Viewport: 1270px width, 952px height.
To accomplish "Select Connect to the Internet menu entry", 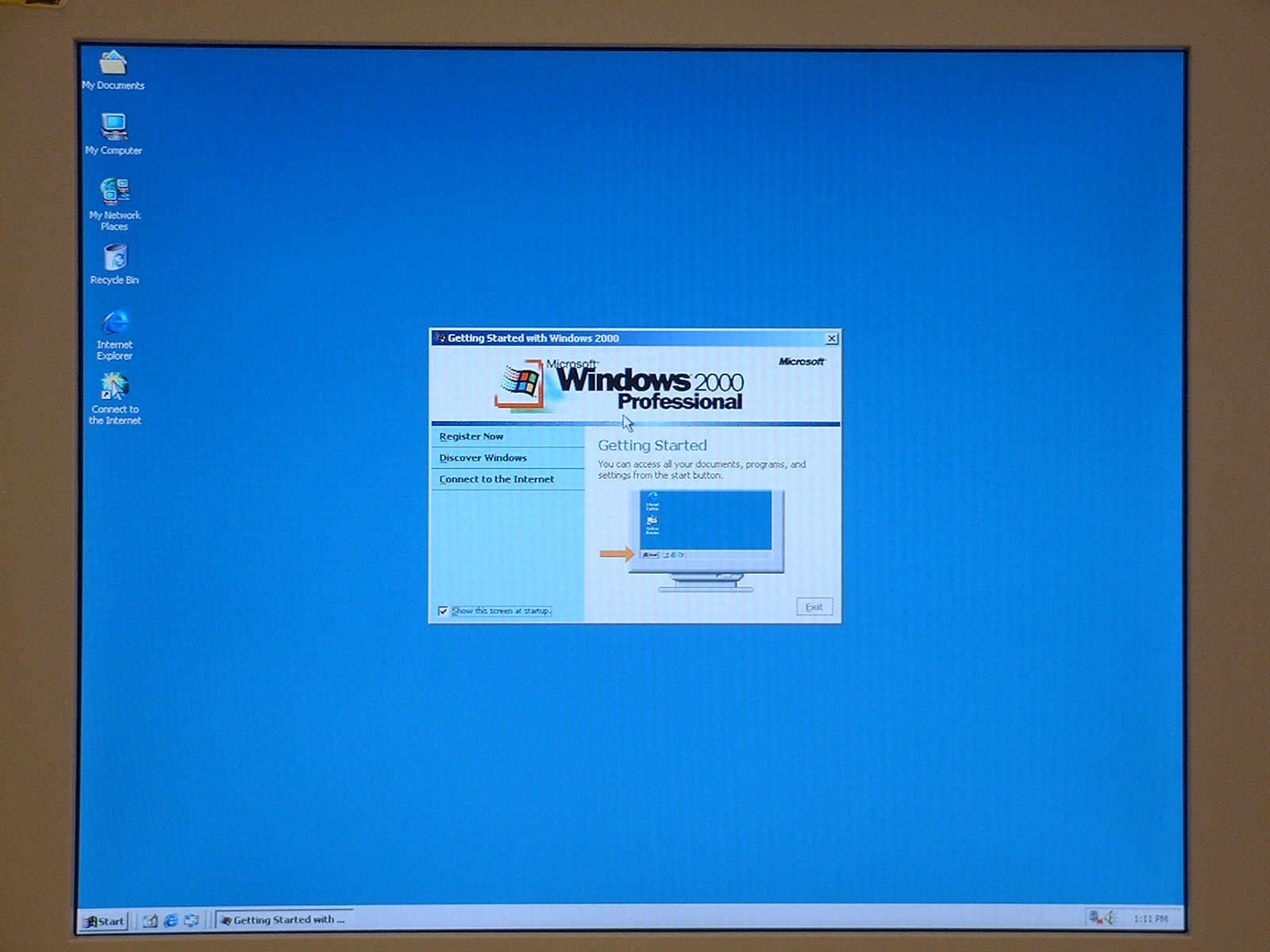I will tap(497, 479).
